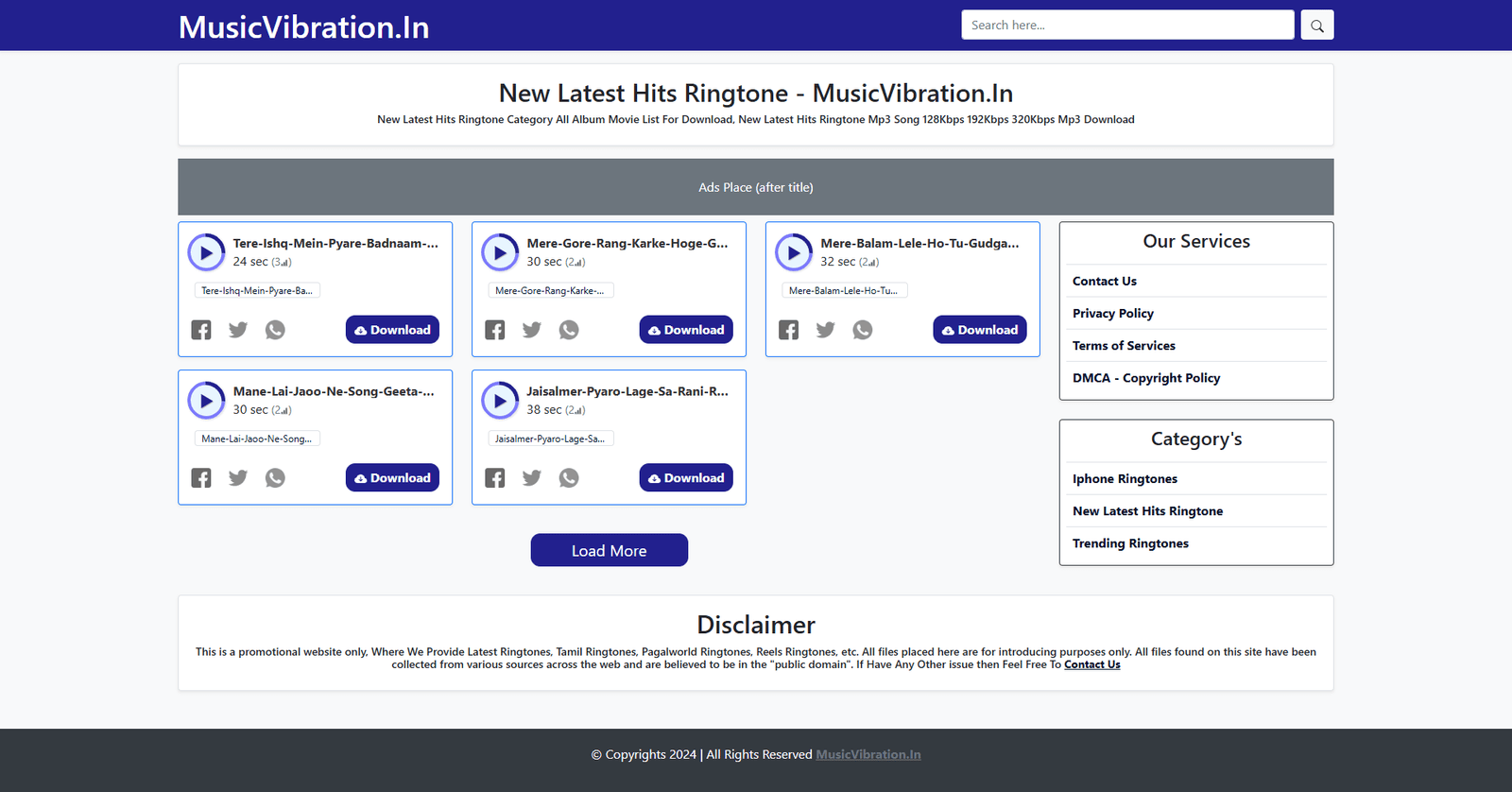Click the search magnifier icon button
This screenshot has width=1512, height=792.
click(1316, 26)
